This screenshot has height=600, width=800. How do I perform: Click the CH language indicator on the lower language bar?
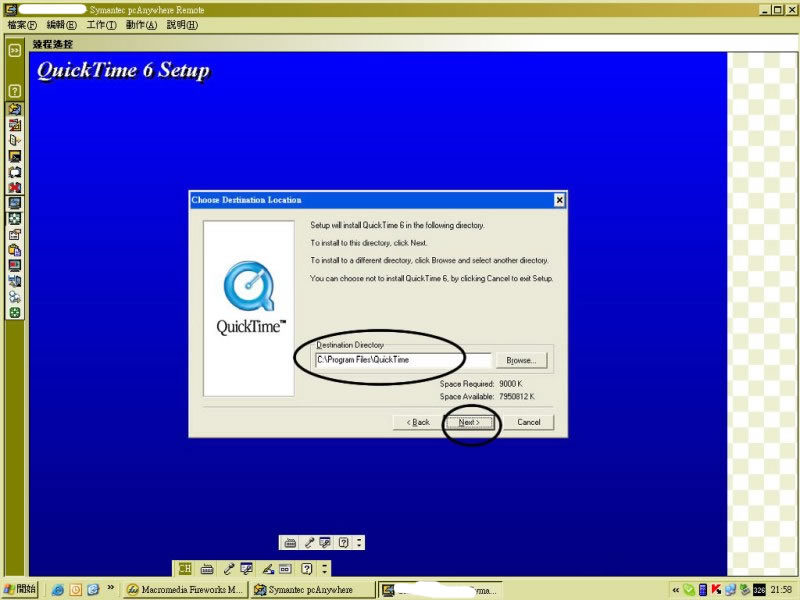[184, 569]
